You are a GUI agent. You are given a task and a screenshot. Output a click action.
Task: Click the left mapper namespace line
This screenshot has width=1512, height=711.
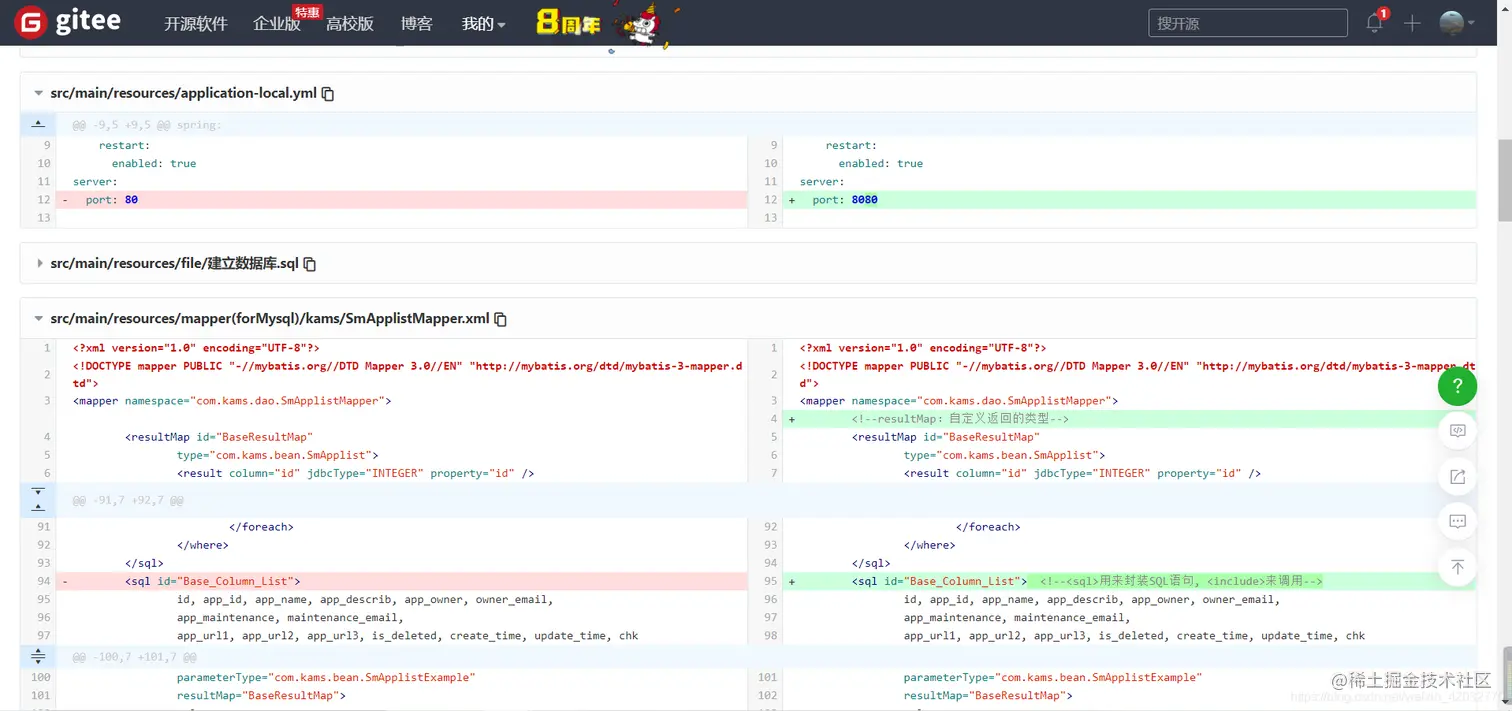tap(232, 401)
